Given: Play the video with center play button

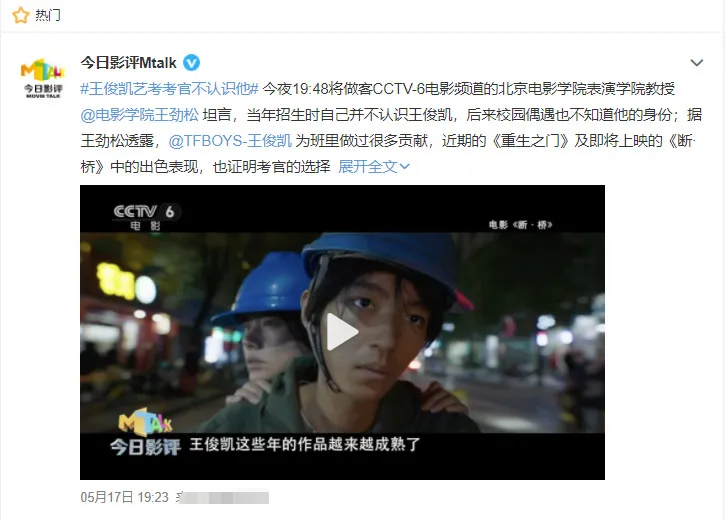Looking at the screenshot, I should [x=342, y=332].
